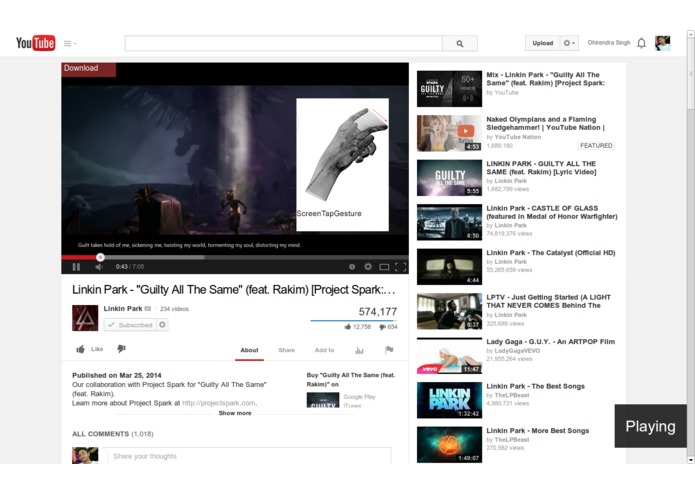The image size is (695, 494).
Task: Click the profile avatar in the header
Action: click(x=663, y=43)
